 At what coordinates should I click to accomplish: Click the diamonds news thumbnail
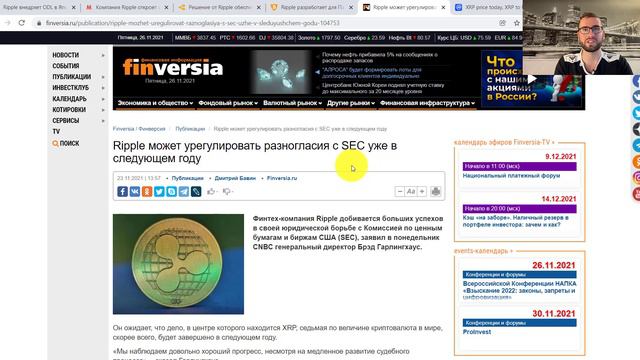click(x=280, y=72)
